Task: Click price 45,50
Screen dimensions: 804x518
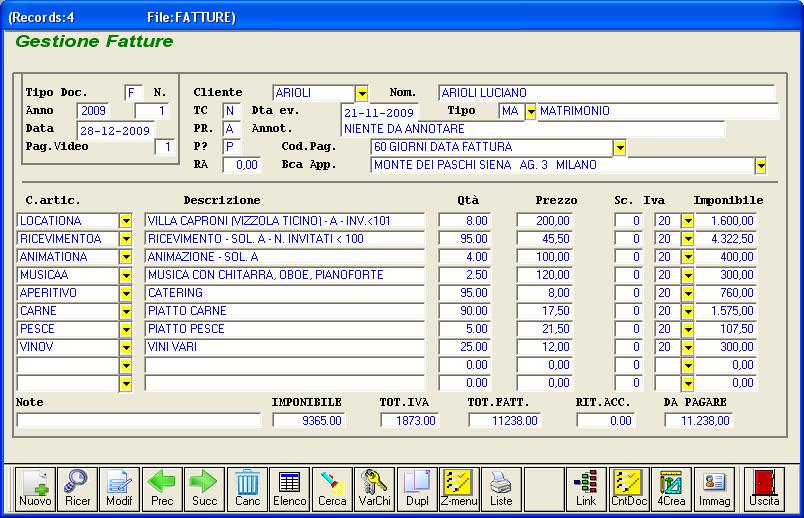Action: point(545,239)
